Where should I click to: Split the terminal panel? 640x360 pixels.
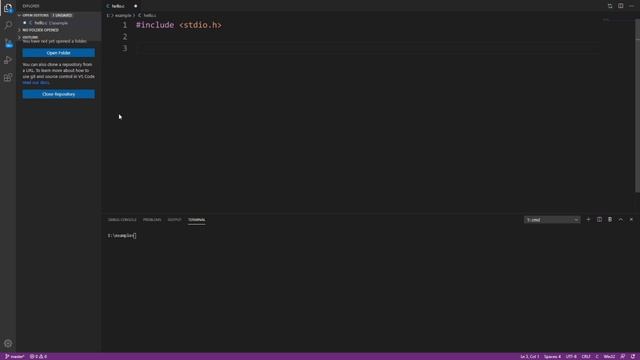pyautogui.click(x=599, y=220)
